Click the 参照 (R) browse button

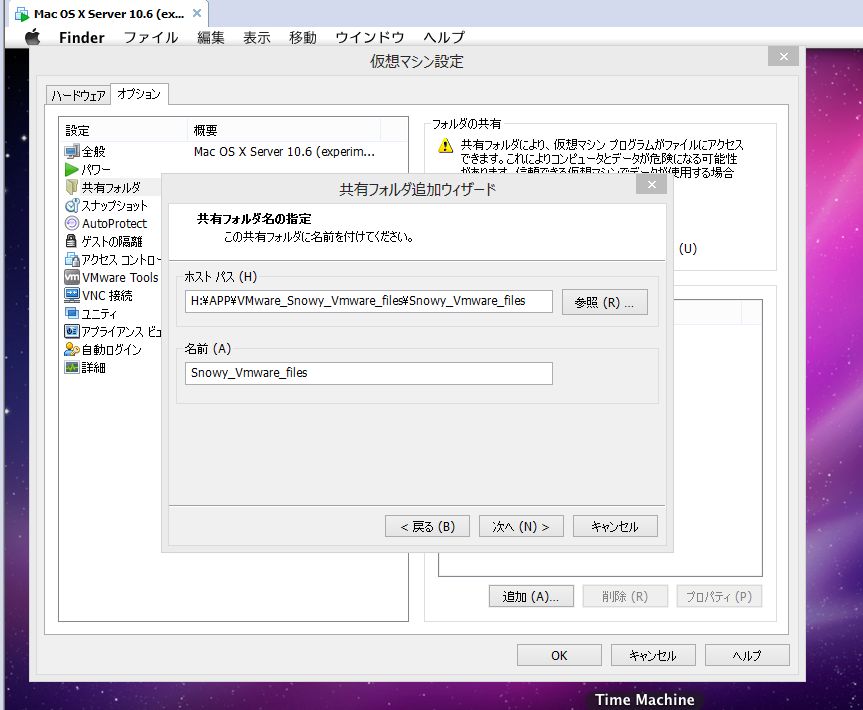coord(604,302)
